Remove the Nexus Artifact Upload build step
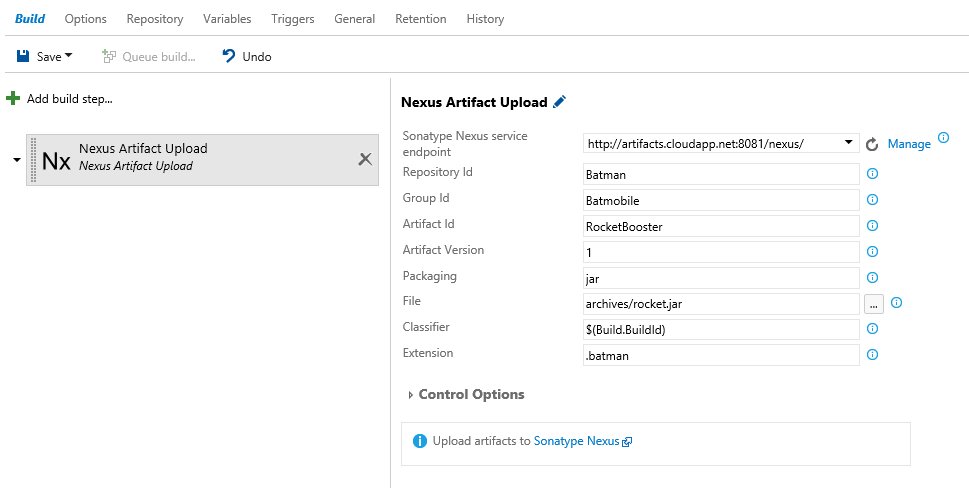The image size is (969, 488). (365, 158)
